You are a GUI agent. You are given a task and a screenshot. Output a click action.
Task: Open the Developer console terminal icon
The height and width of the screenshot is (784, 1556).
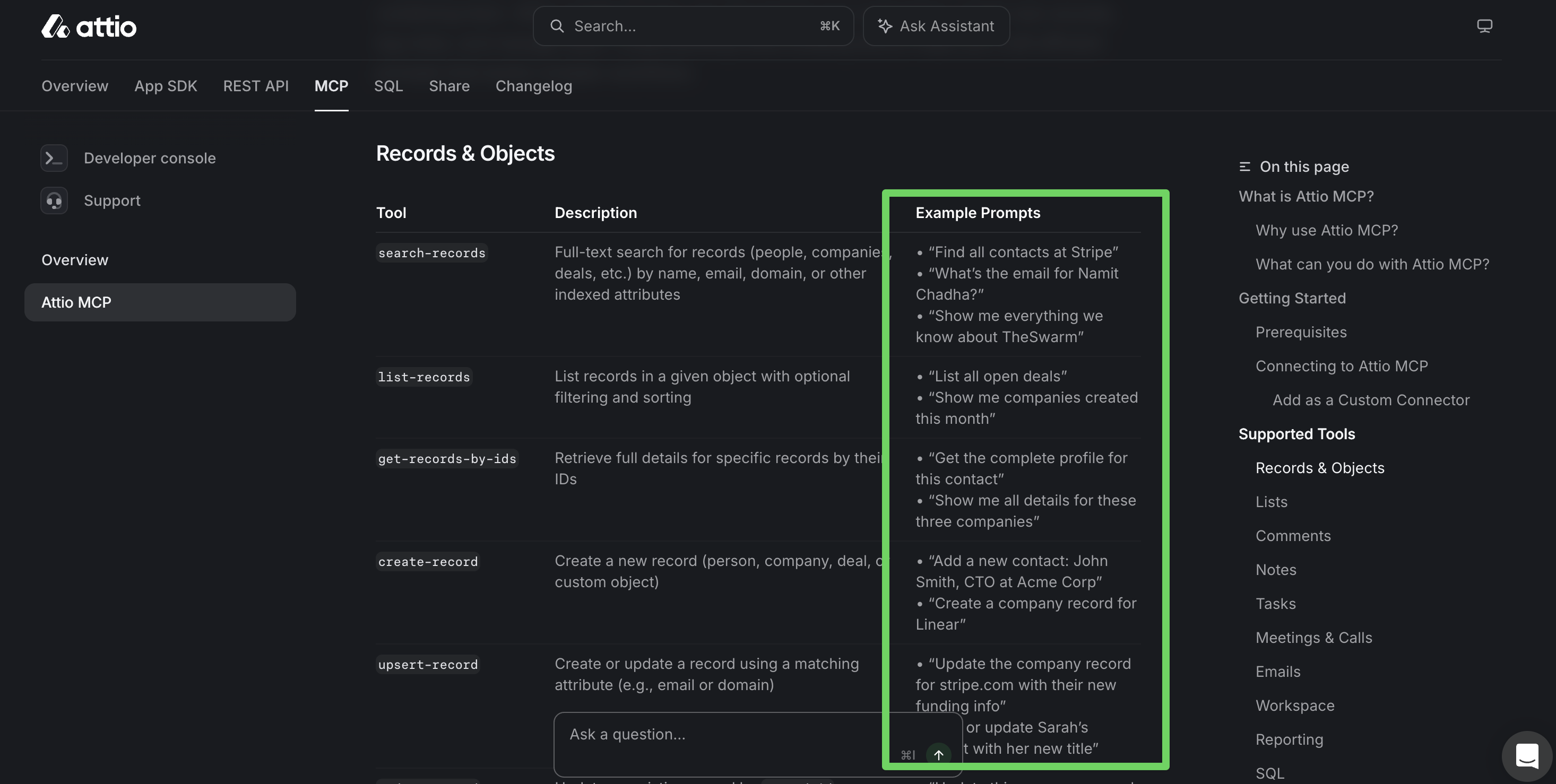click(x=54, y=158)
